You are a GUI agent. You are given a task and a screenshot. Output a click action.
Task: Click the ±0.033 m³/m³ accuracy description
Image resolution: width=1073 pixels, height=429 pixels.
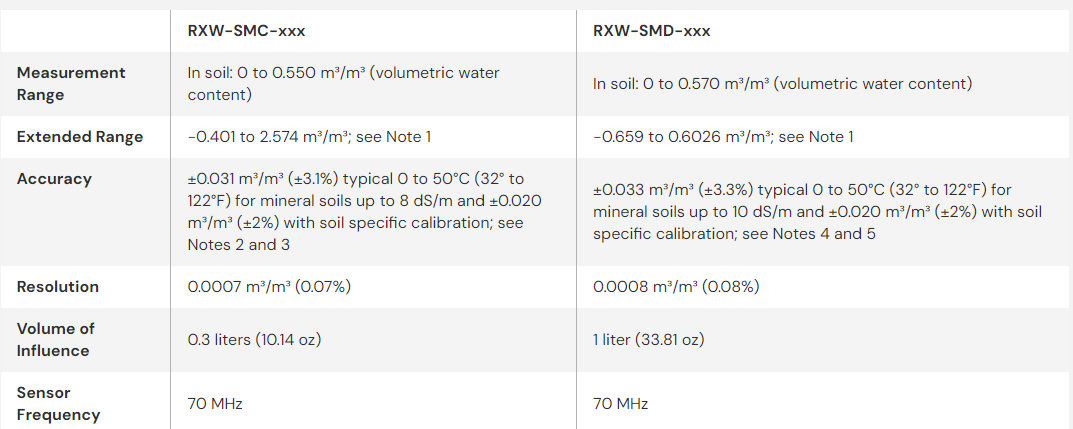[x=817, y=211]
